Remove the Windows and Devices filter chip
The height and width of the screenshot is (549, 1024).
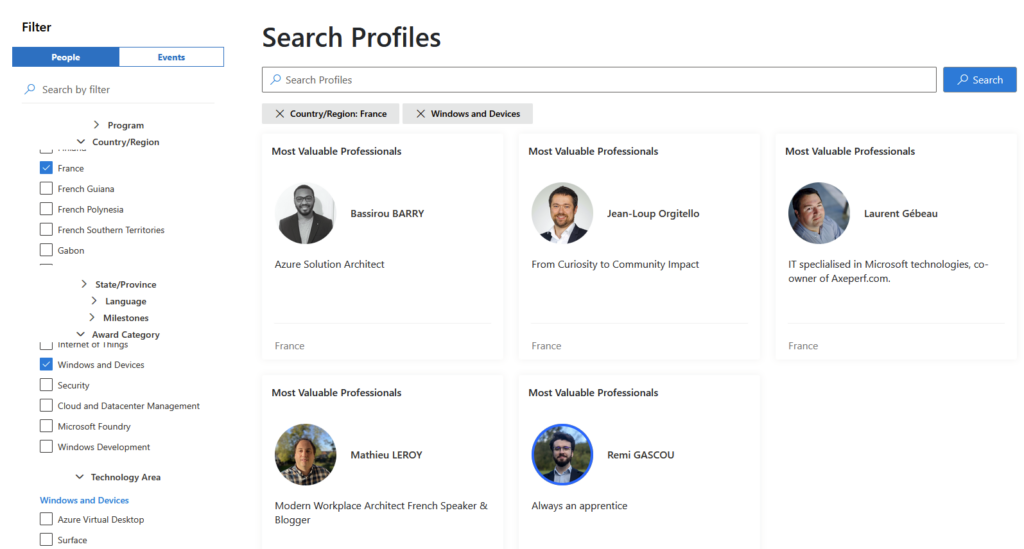[421, 114]
